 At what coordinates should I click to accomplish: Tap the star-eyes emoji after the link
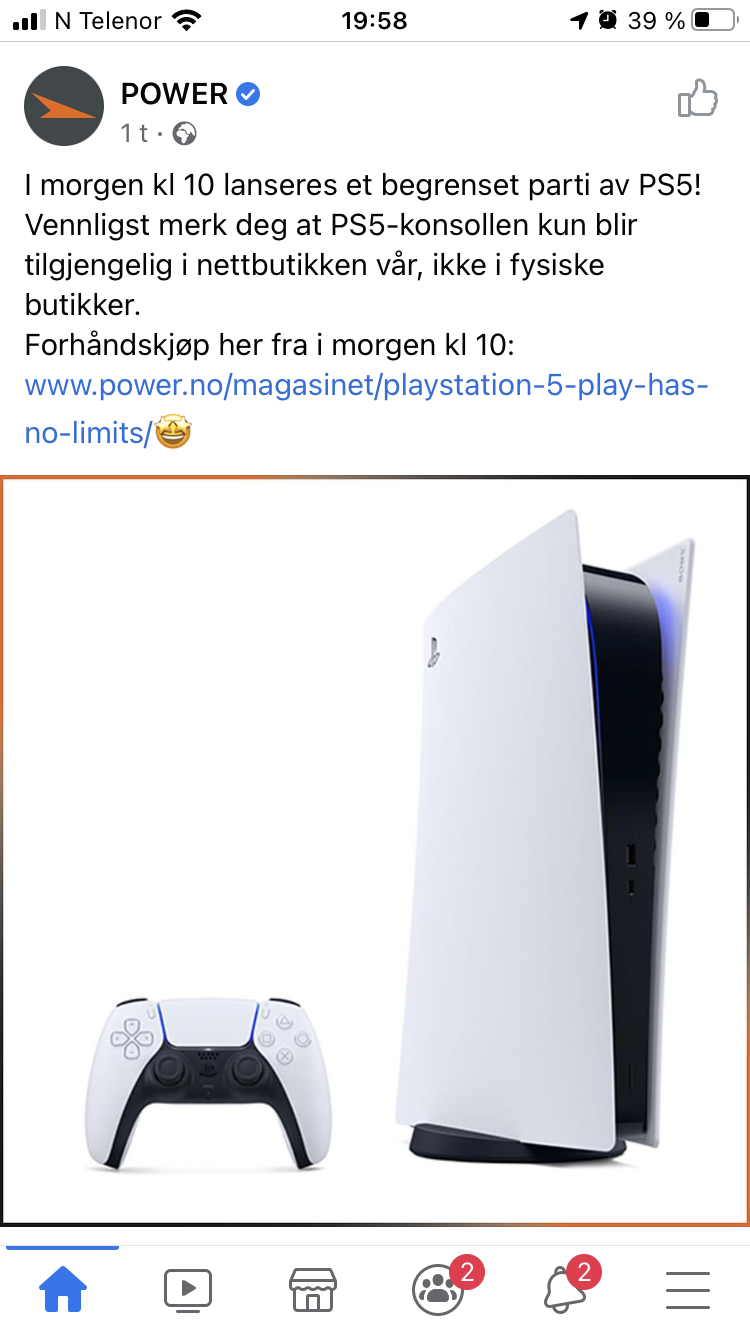(x=173, y=433)
